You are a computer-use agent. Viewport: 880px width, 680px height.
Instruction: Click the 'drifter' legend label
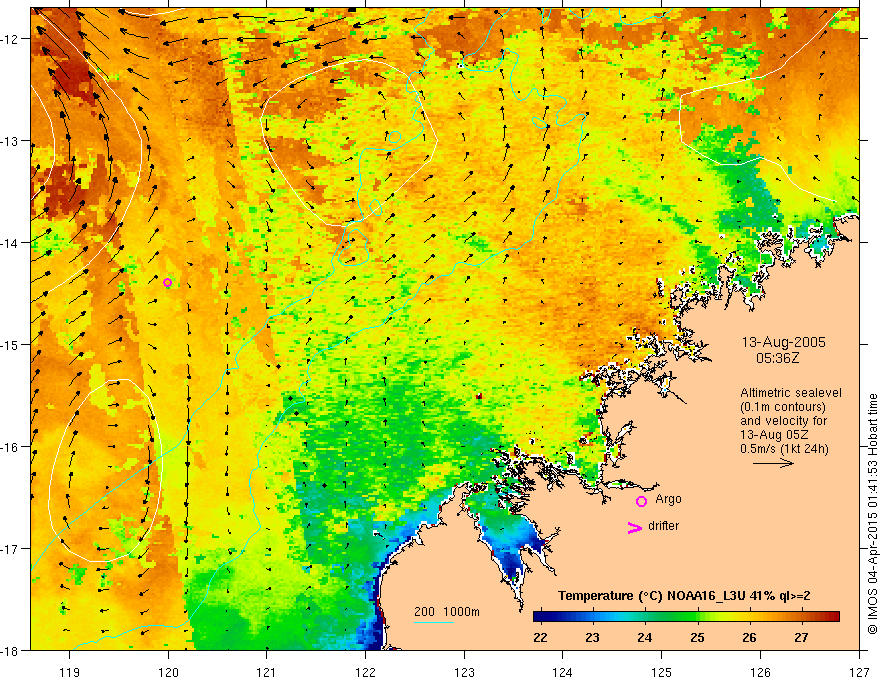[x=663, y=526]
